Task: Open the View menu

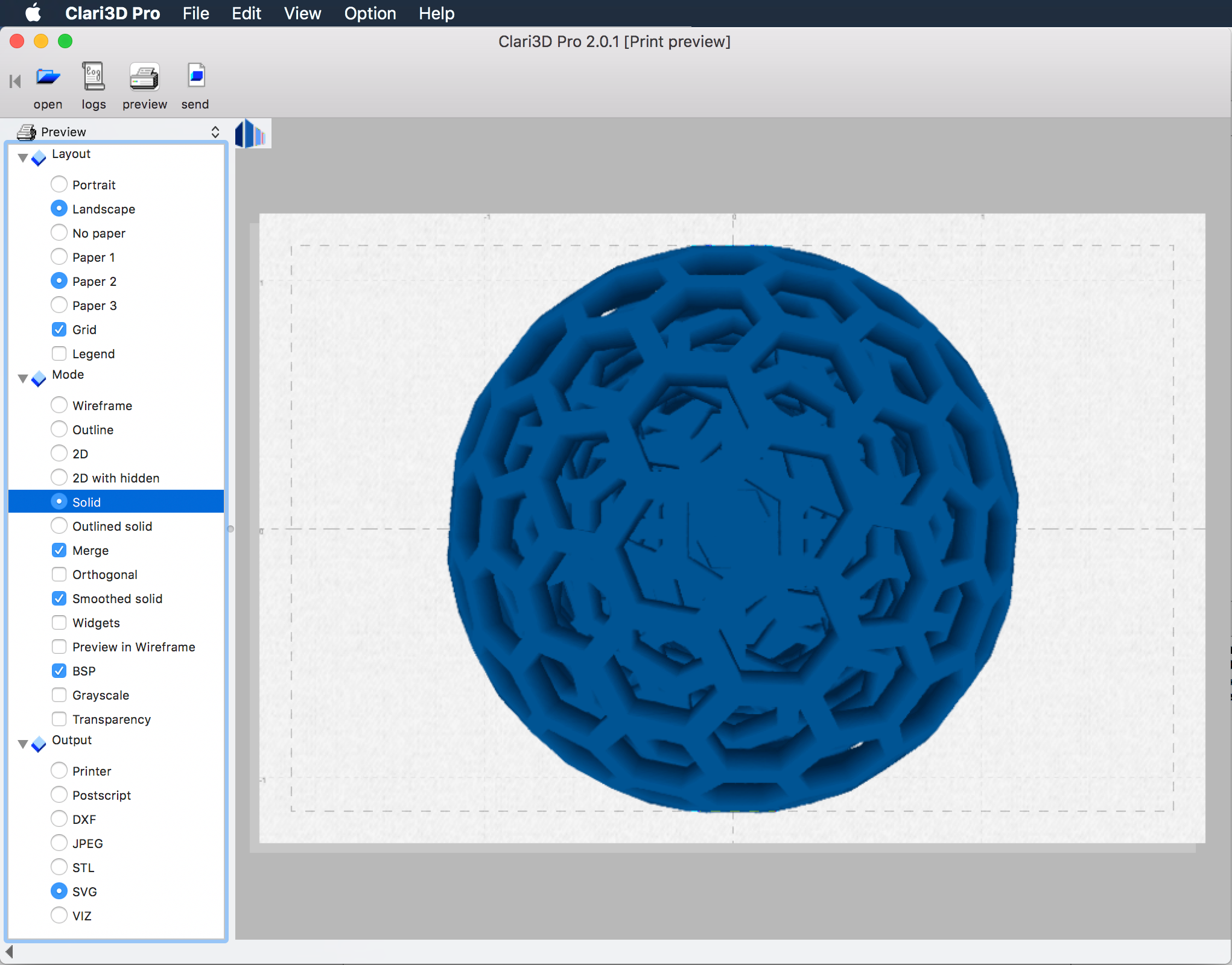Action: point(302,13)
